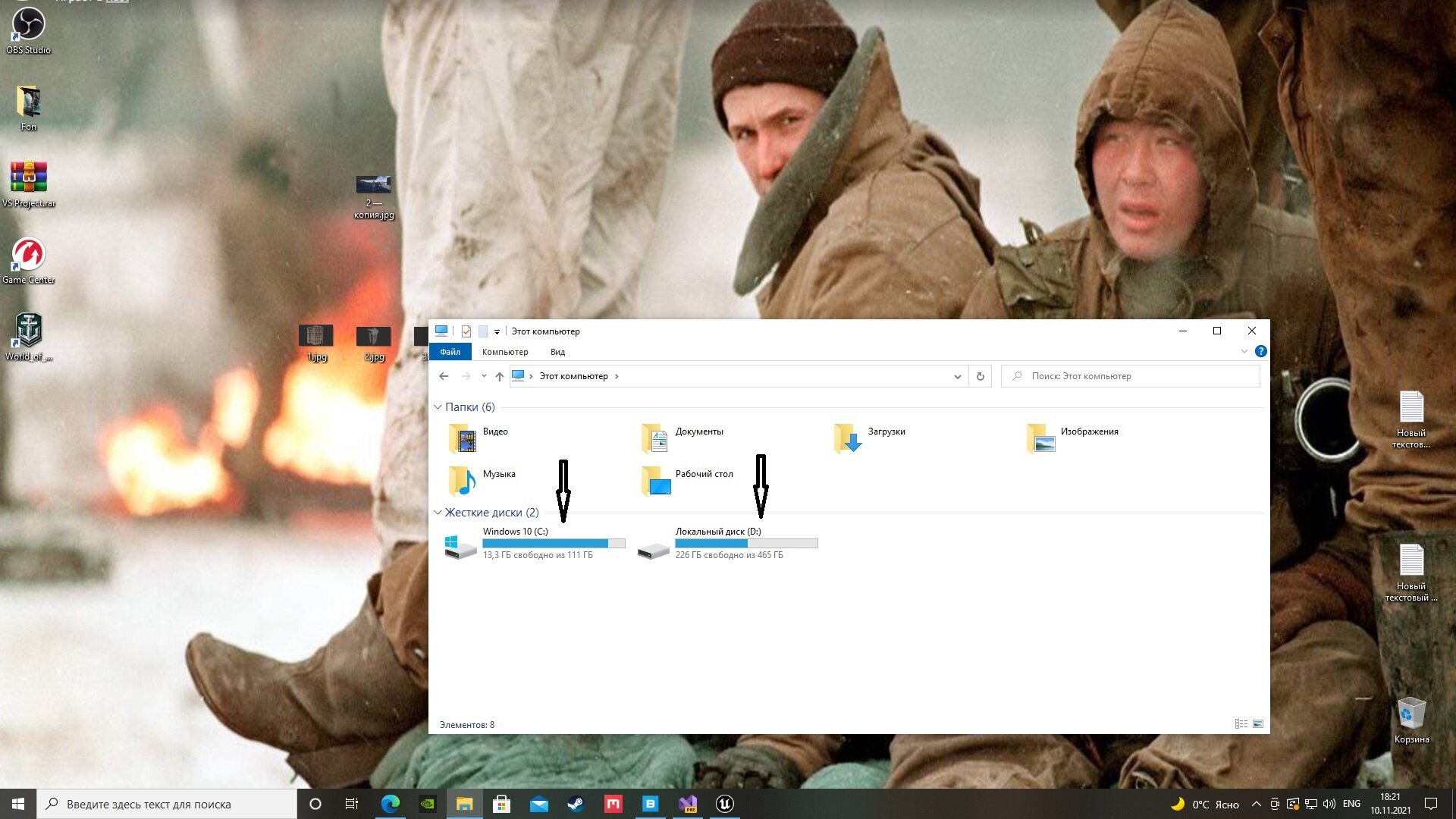Switch to the Вид ribbon tab
The image size is (1456, 819).
coord(557,352)
